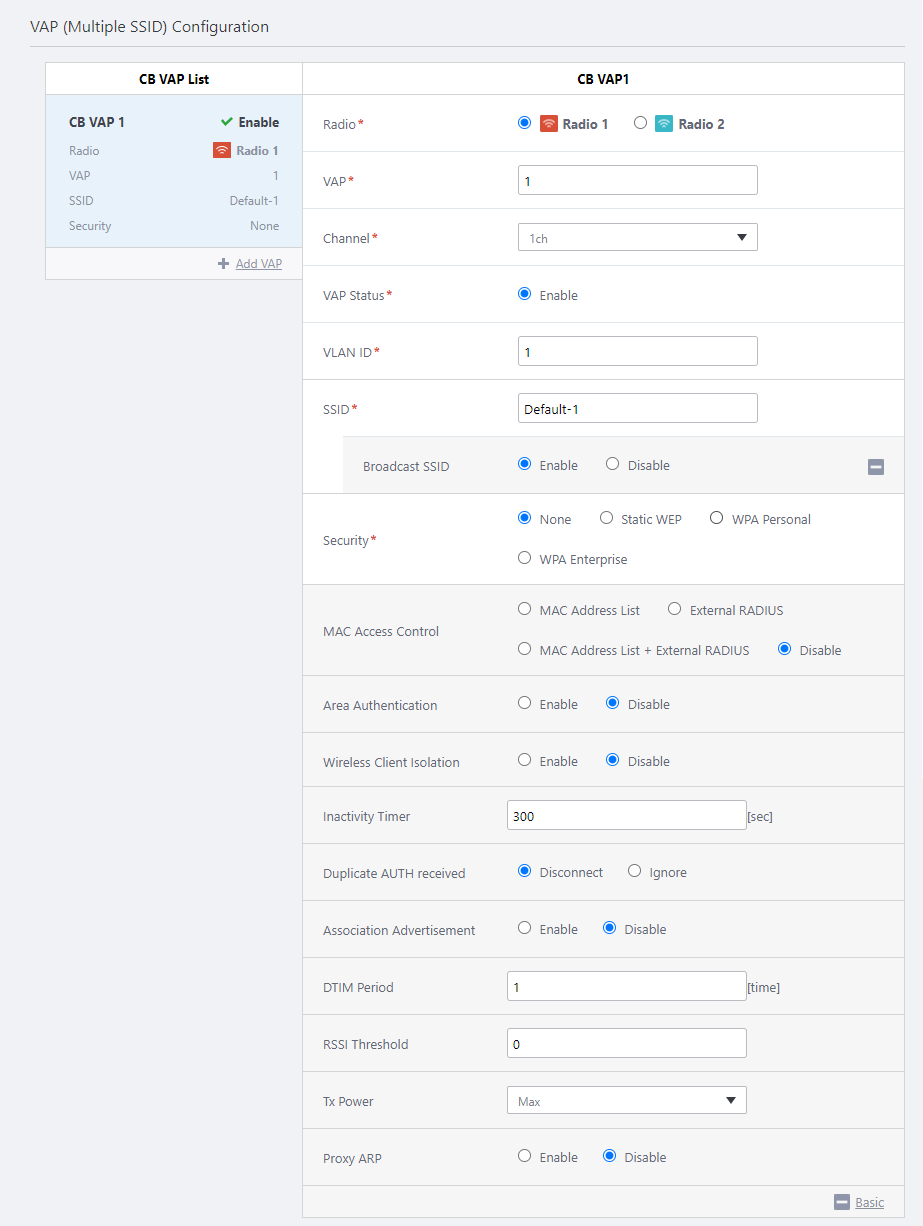923x1226 pixels.
Task: Collapse the Broadcast SSID section minus icon
Action: click(876, 466)
